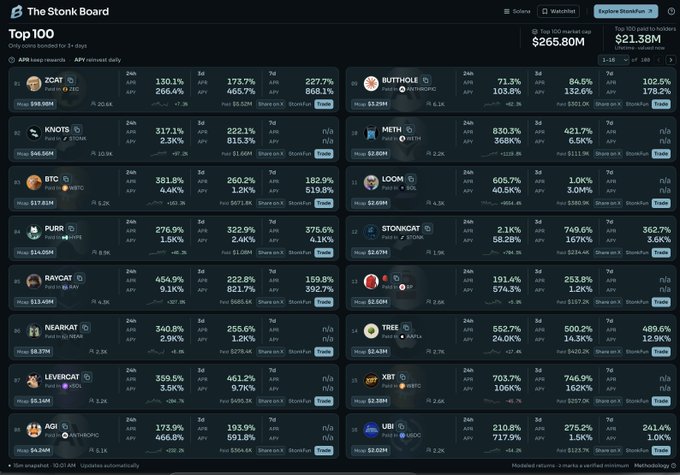Click the Top 100 market cap $265.80M value
The image size is (680, 475).
558,42
